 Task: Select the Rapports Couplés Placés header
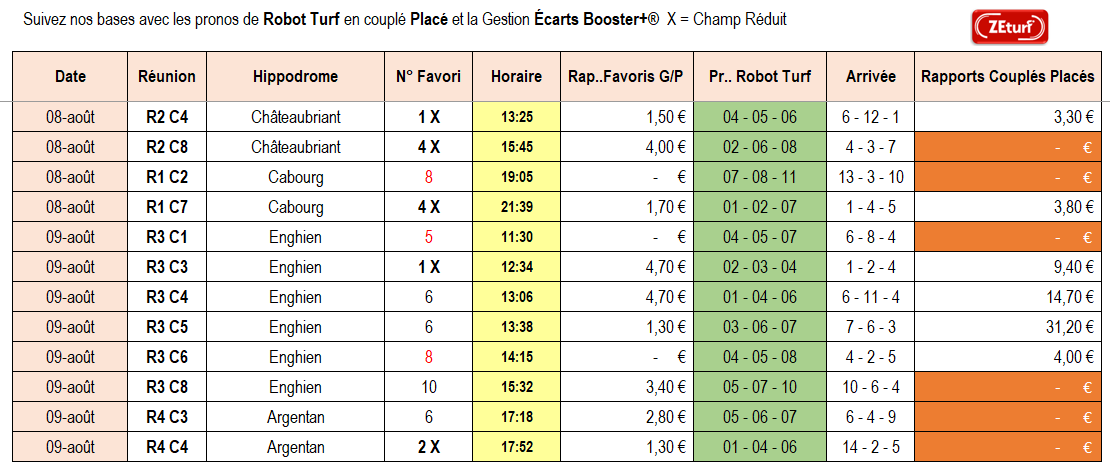tap(1008, 76)
